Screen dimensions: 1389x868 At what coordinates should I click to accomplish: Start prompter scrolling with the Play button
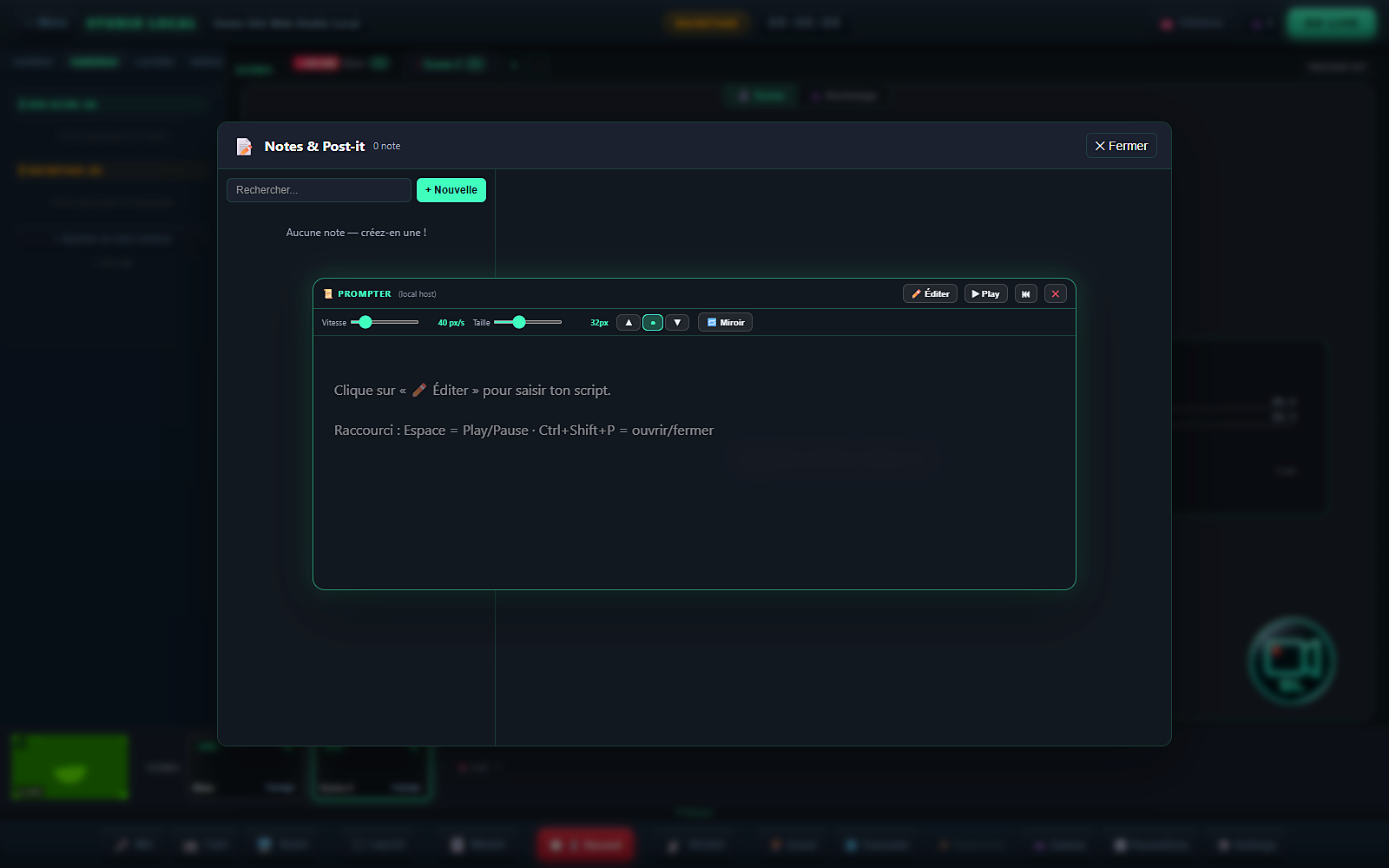pyautogui.click(x=985, y=294)
